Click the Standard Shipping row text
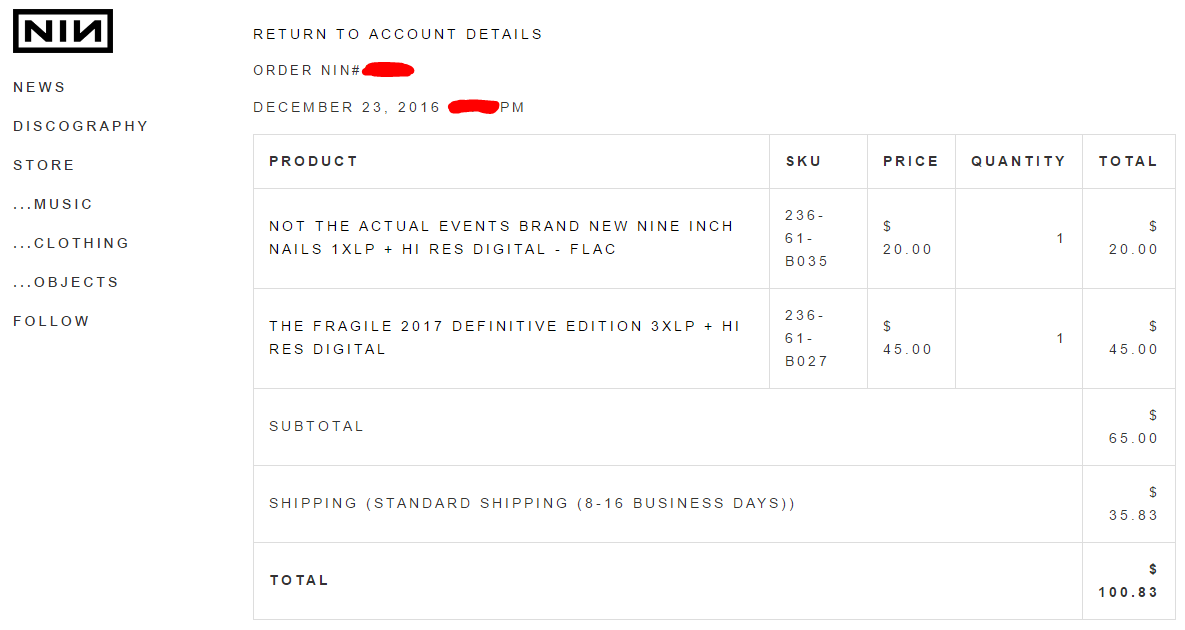 [x=532, y=503]
